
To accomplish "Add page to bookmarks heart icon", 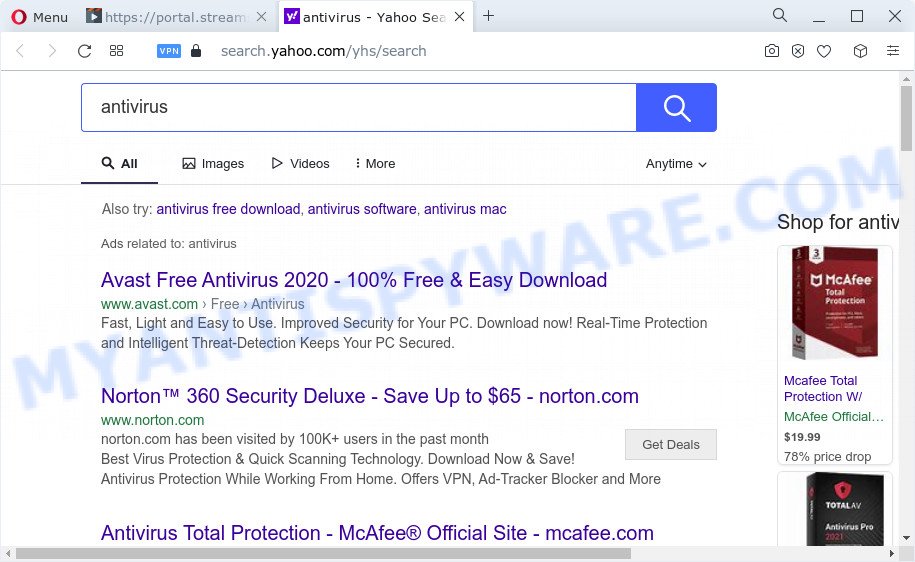I will coord(824,51).
